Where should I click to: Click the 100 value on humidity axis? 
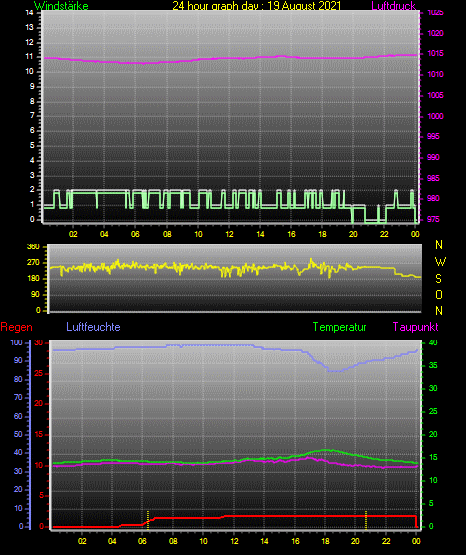pos(16,343)
